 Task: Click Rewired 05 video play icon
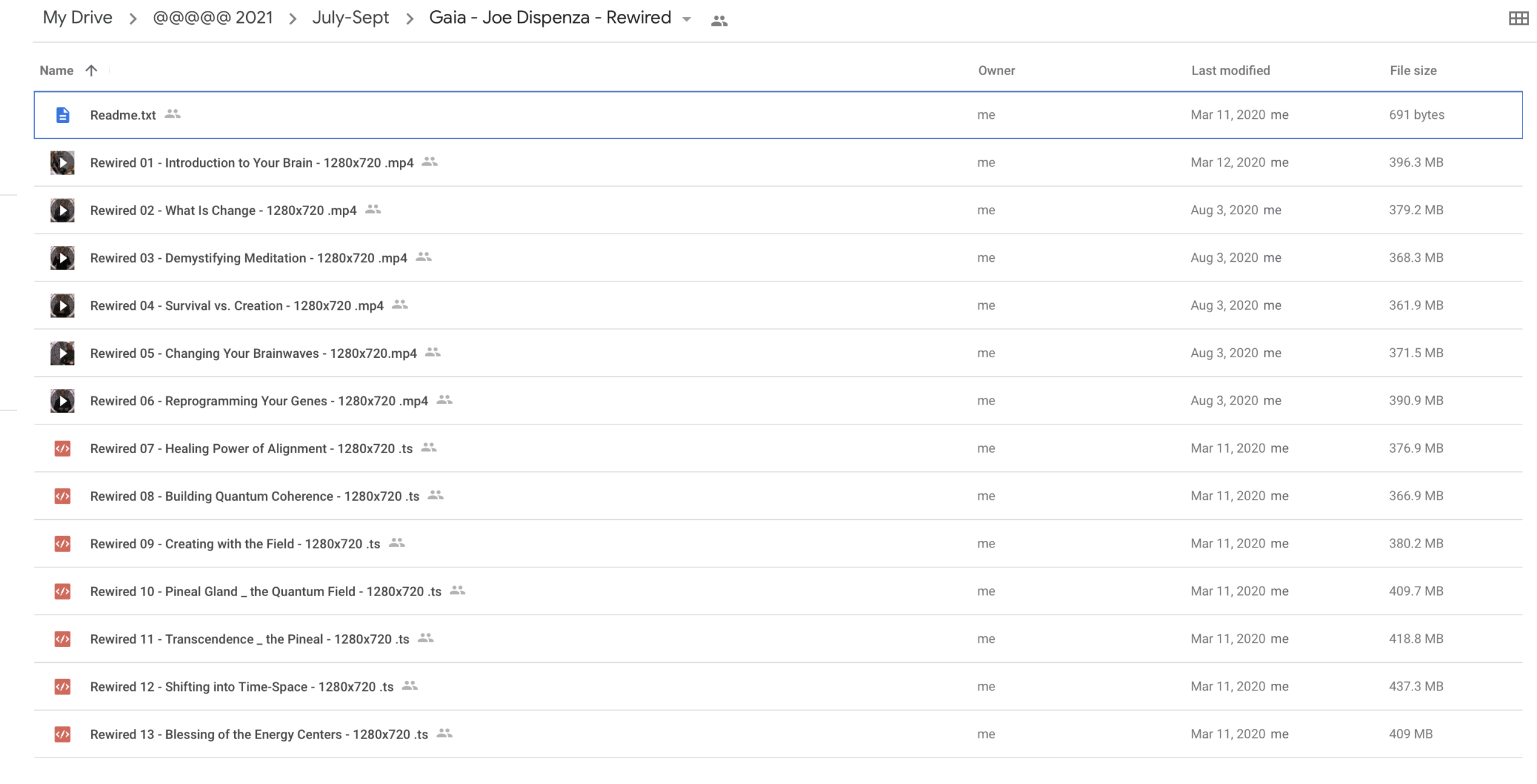[62, 353]
